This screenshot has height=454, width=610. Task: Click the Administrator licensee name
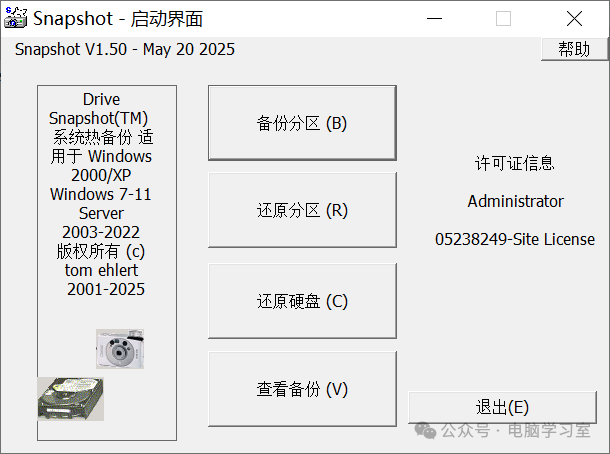click(515, 201)
